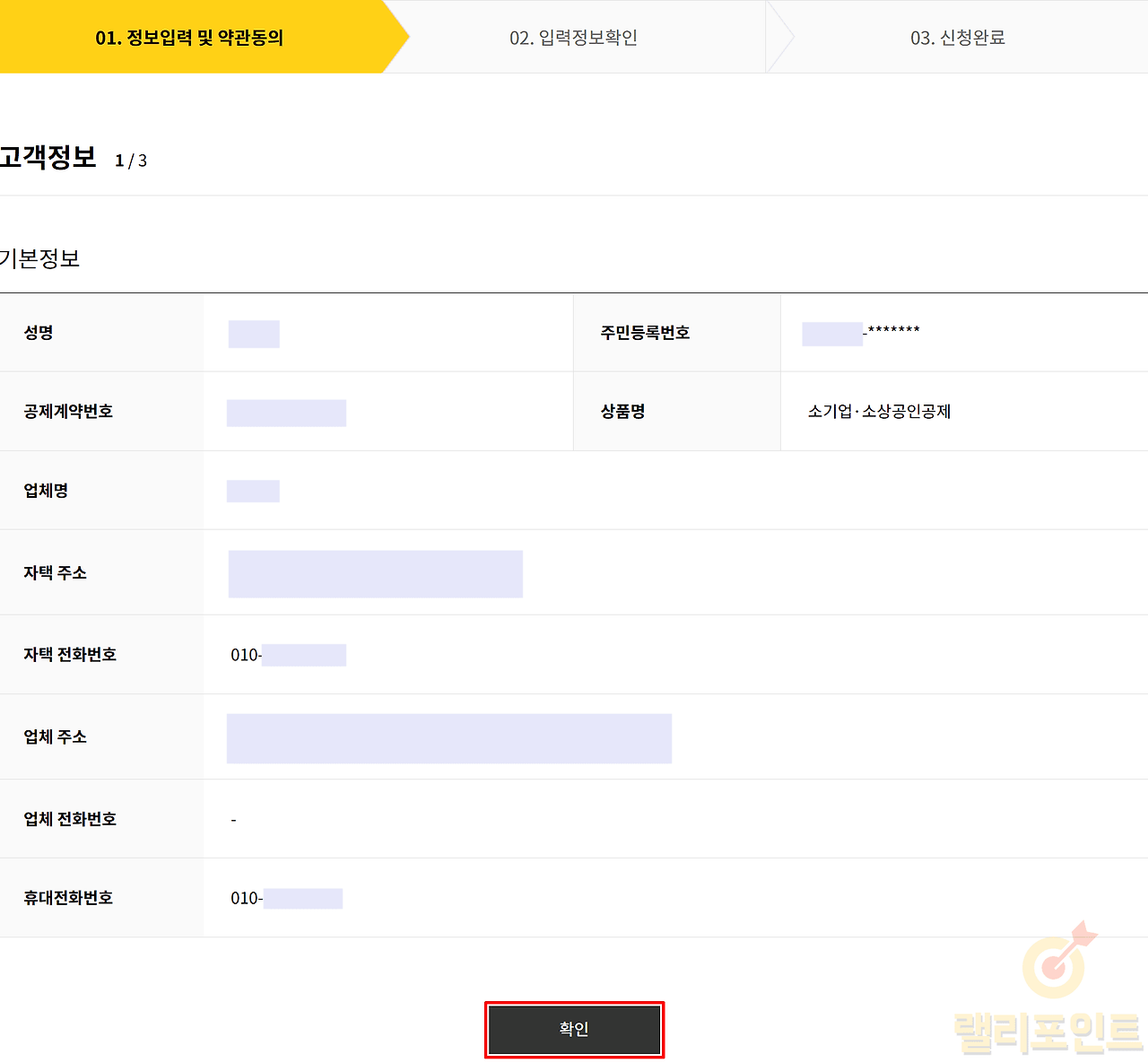Click the 확인 confirm button
The width and height of the screenshot is (1148, 1063).
(x=574, y=1029)
